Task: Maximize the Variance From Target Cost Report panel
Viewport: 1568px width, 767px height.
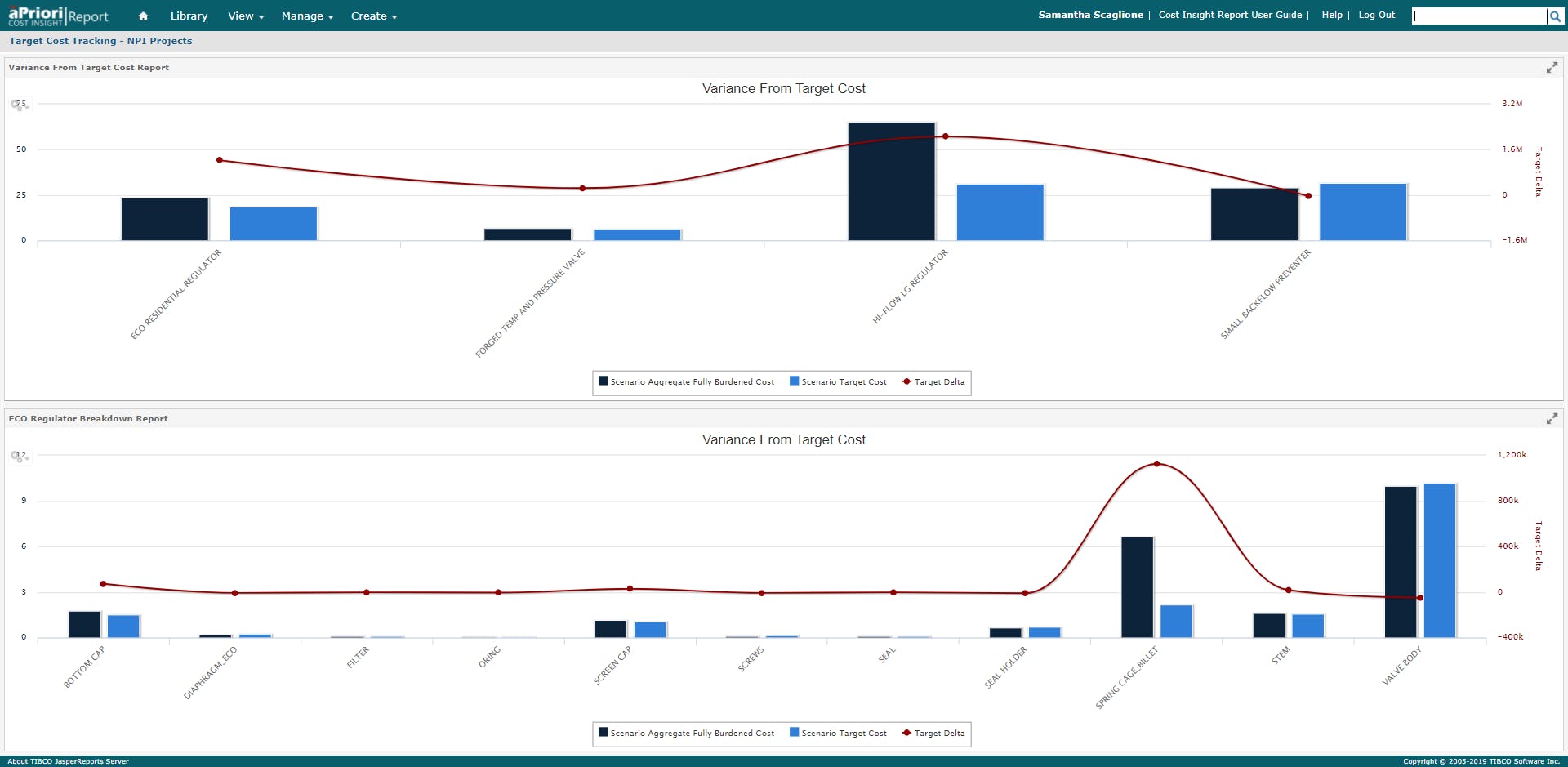Action: point(1552,68)
